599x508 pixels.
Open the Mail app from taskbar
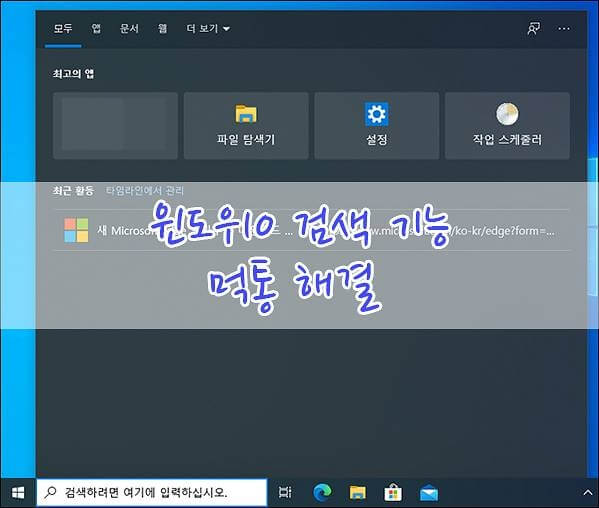point(429,493)
